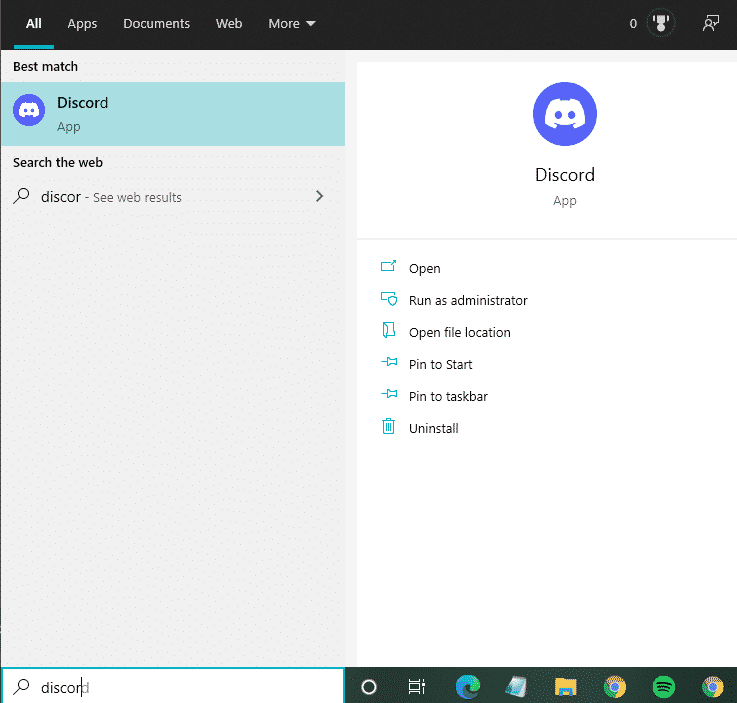Click the search box magnifier icon
This screenshot has height=703, width=737.
[x=21, y=687]
